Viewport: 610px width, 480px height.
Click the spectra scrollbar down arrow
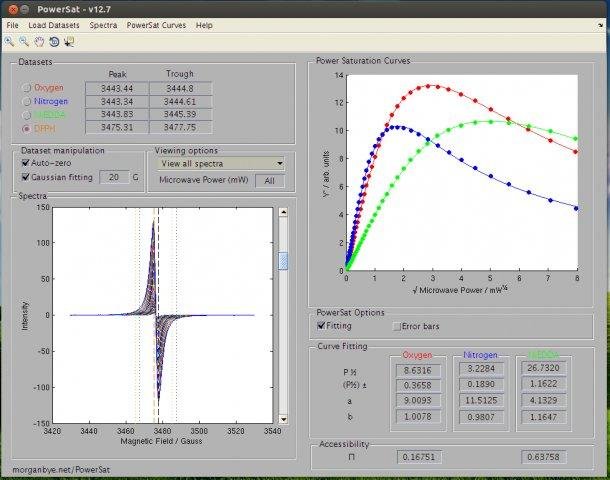point(283,419)
